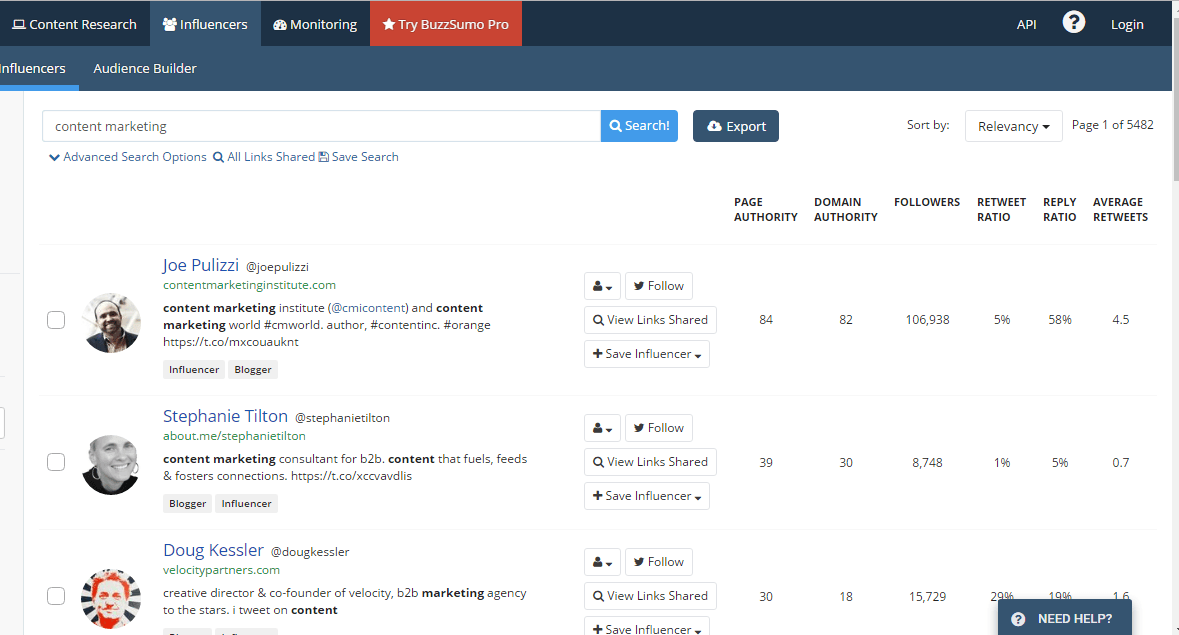View Links Shared by Doug Kessler
Screen dimensions: 1179x635
pos(650,596)
